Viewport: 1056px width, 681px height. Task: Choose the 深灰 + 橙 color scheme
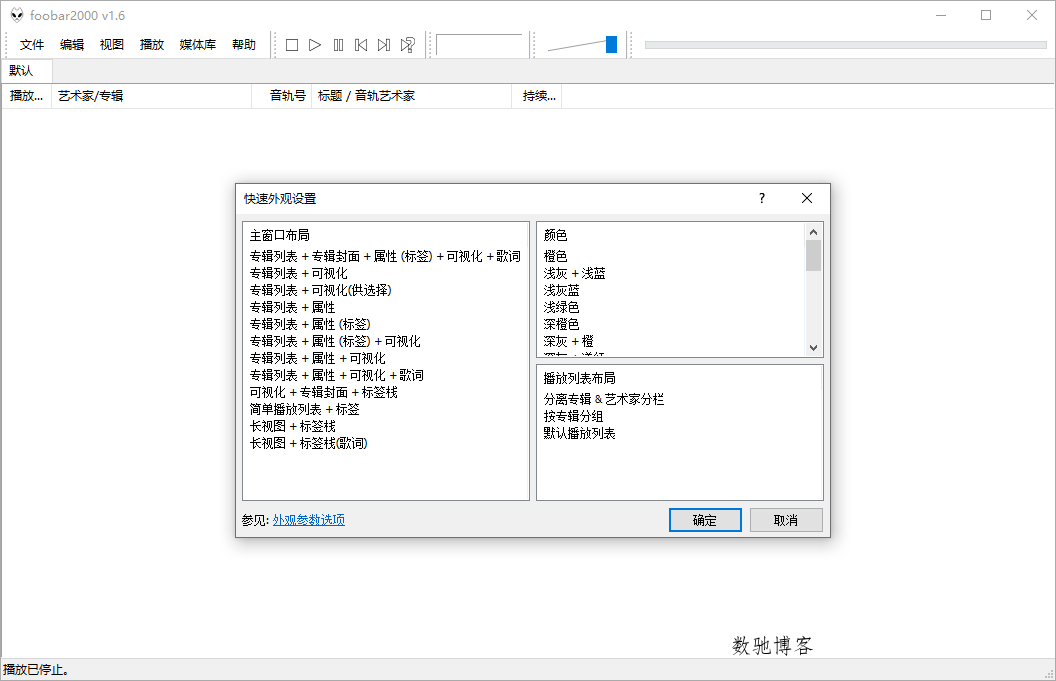568,342
